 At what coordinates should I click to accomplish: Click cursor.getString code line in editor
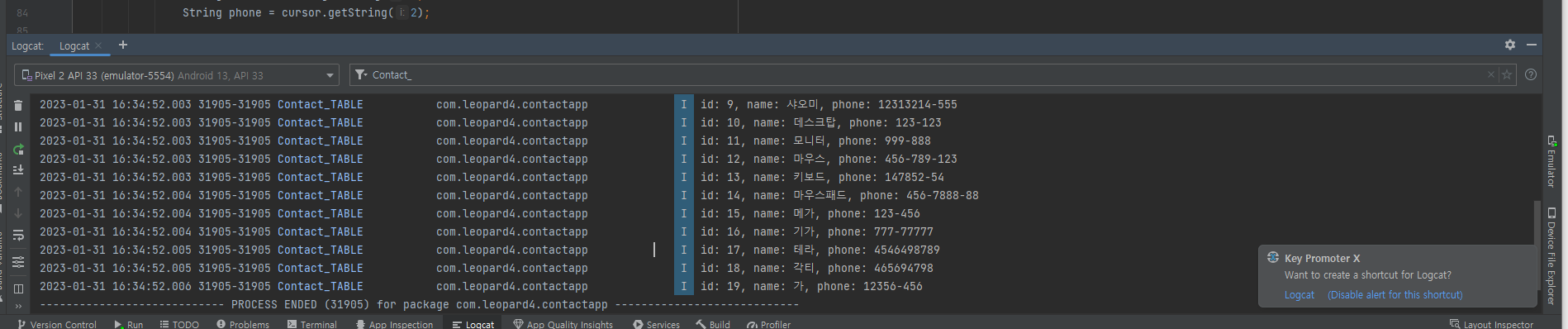pos(306,13)
